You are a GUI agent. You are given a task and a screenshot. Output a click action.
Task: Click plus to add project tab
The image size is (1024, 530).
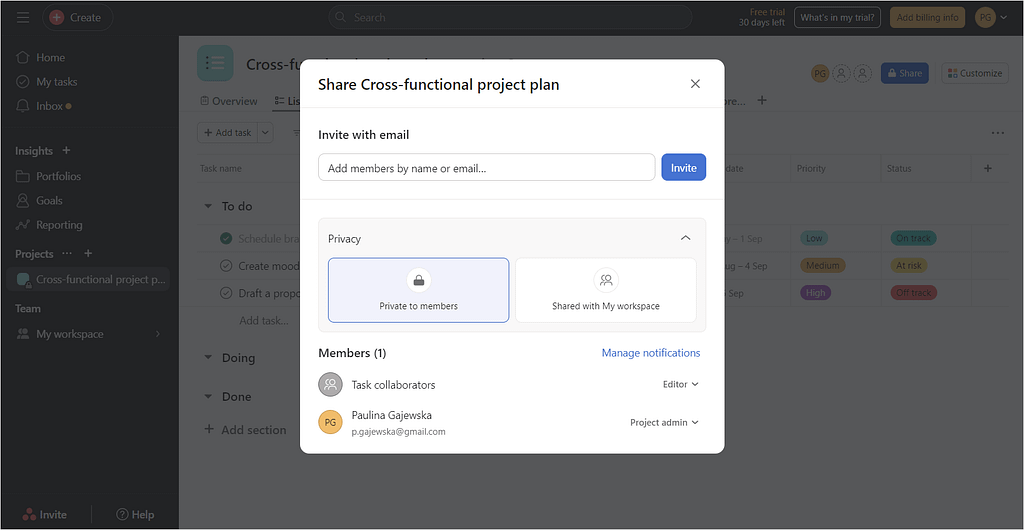761,101
